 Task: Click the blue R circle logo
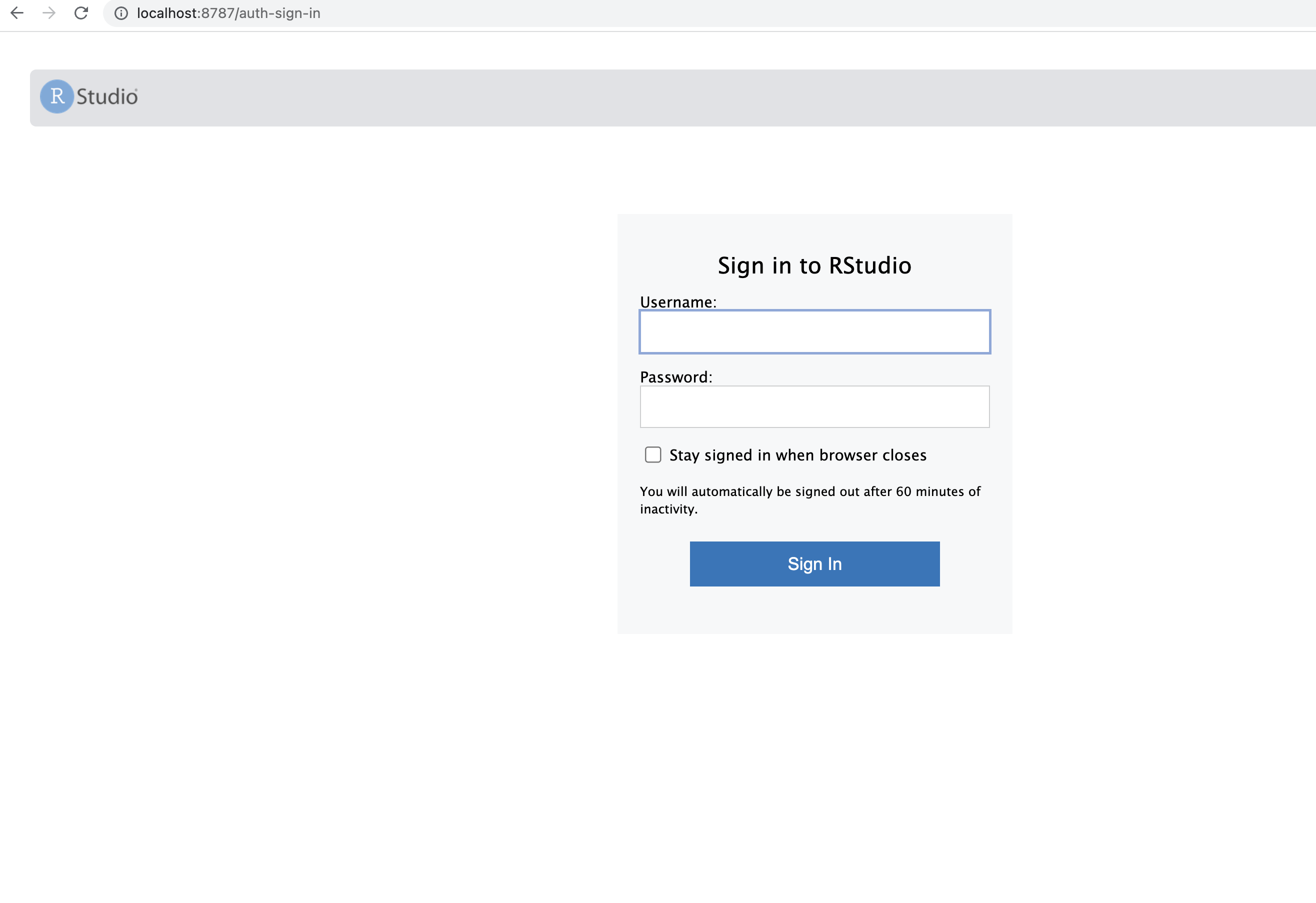pos(56,96)
